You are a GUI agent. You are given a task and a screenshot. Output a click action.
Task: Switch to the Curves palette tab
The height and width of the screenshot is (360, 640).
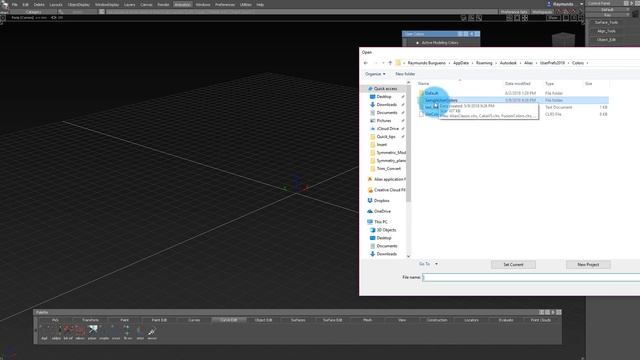[x=194, y=320]
